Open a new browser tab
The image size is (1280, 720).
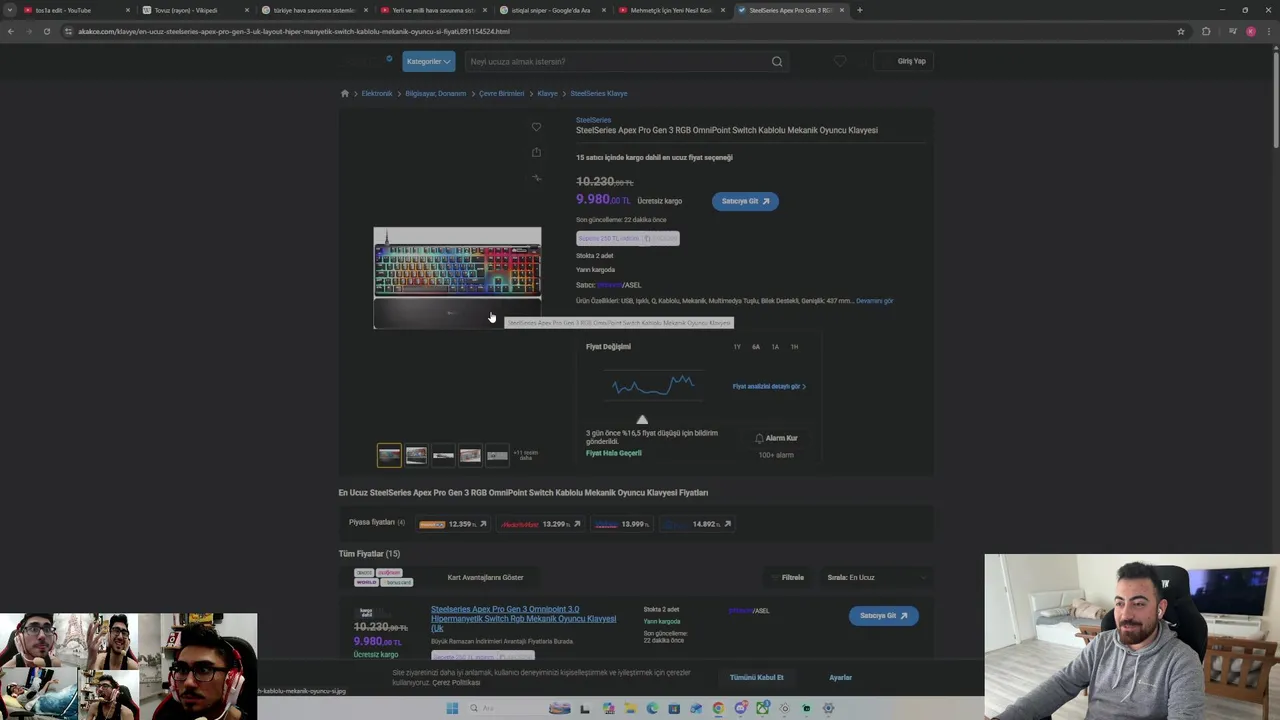point(860,10)
